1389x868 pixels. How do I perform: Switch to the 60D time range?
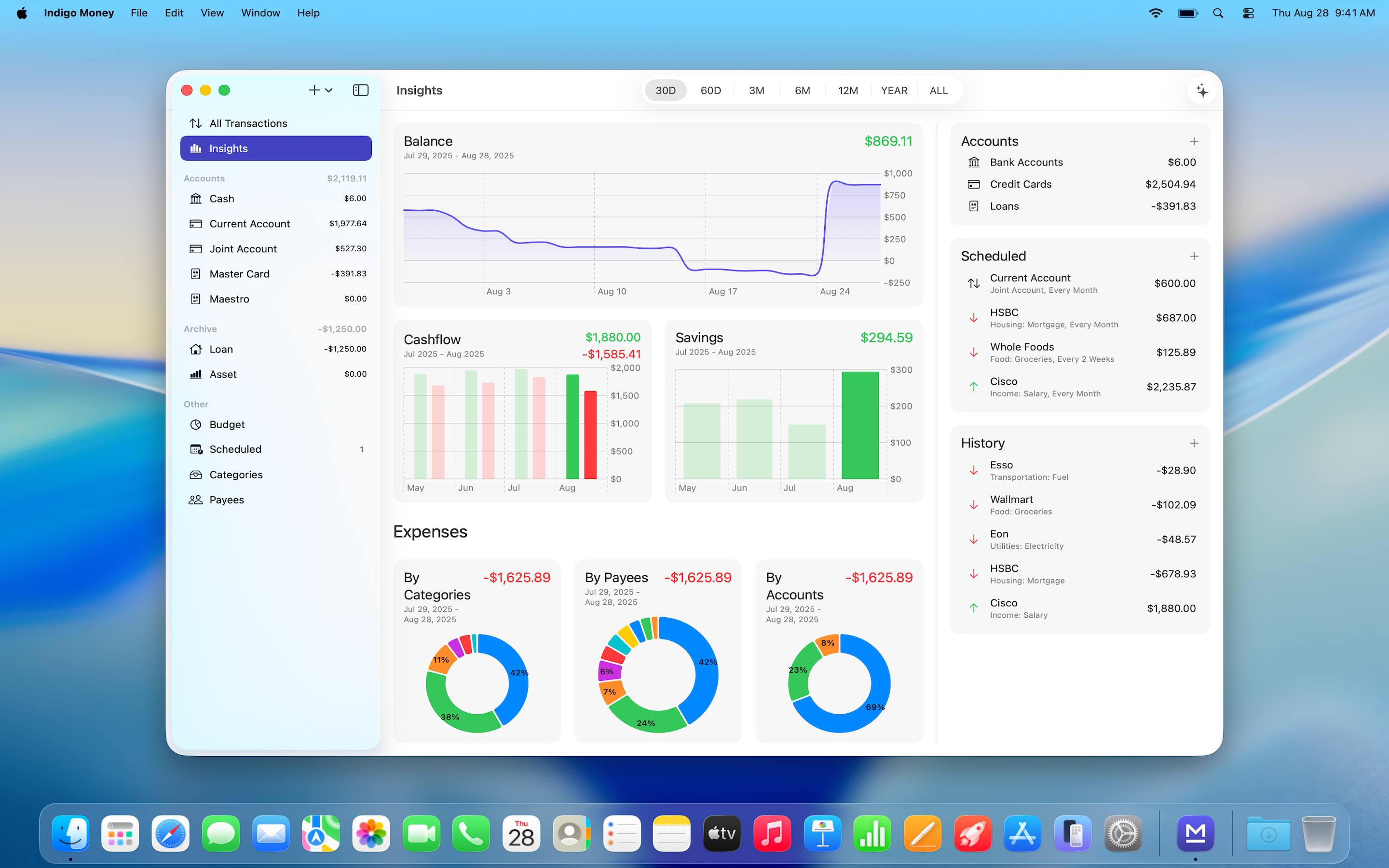tap(710, 90)
